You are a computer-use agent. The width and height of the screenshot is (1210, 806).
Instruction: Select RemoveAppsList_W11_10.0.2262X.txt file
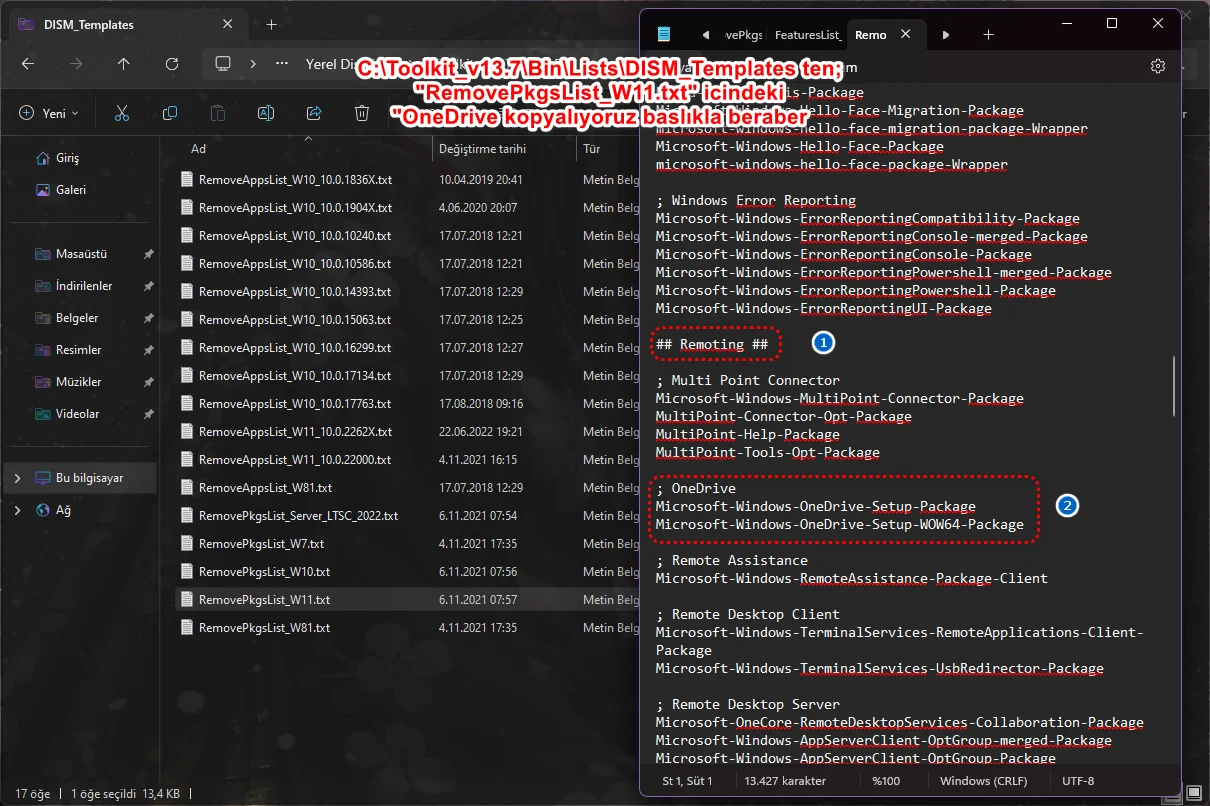click(x=295, y=432)
